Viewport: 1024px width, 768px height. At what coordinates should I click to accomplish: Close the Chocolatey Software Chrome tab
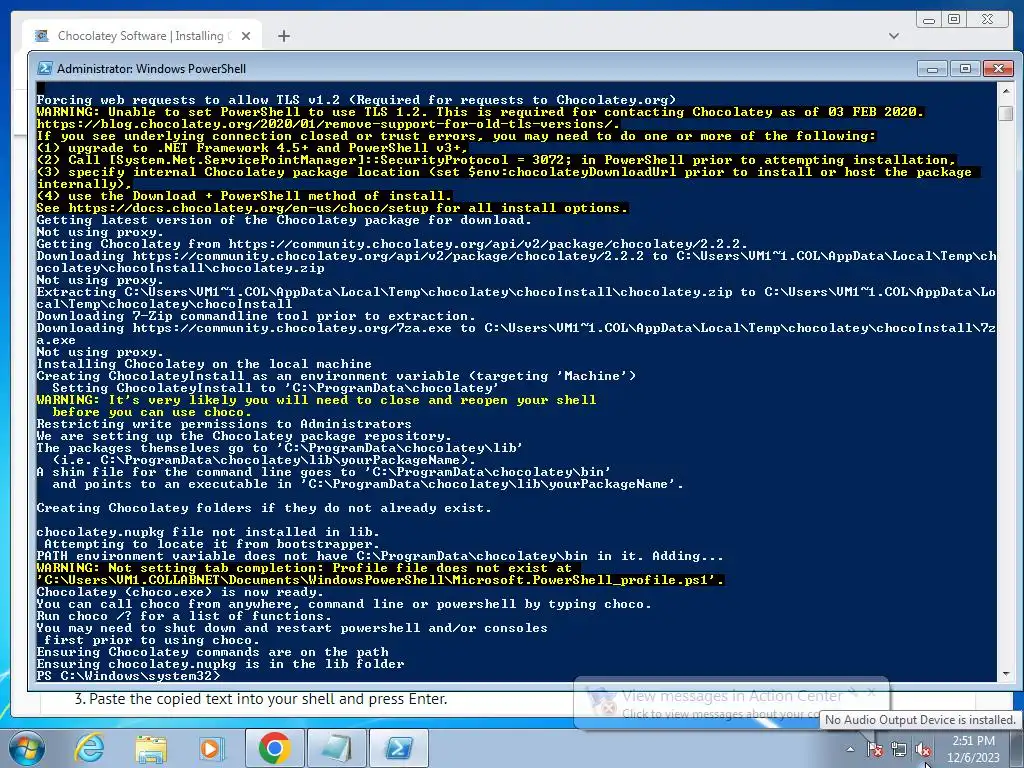pos(246,36)
